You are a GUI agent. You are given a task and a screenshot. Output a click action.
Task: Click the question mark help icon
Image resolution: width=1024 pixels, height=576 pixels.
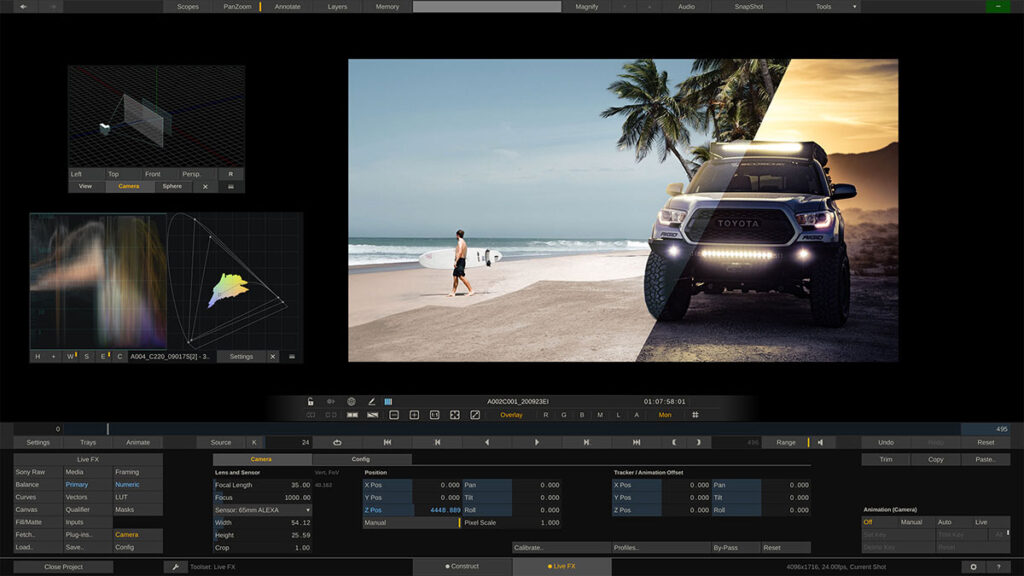coord(998,566)
